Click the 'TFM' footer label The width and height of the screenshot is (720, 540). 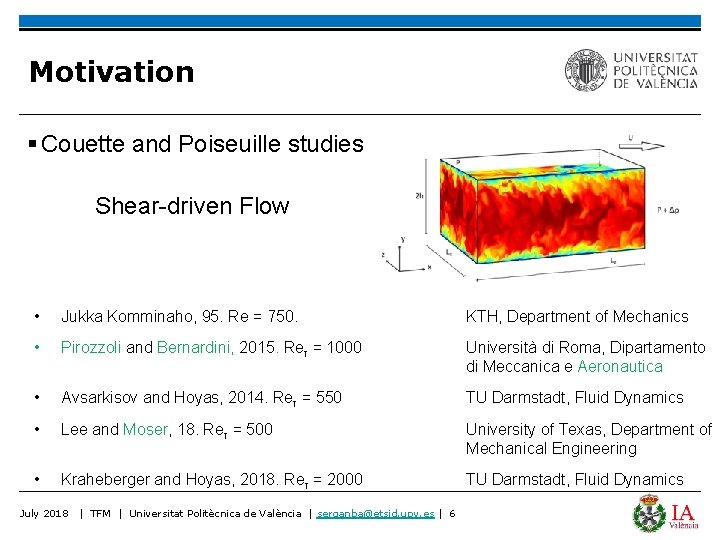[101, 513]
